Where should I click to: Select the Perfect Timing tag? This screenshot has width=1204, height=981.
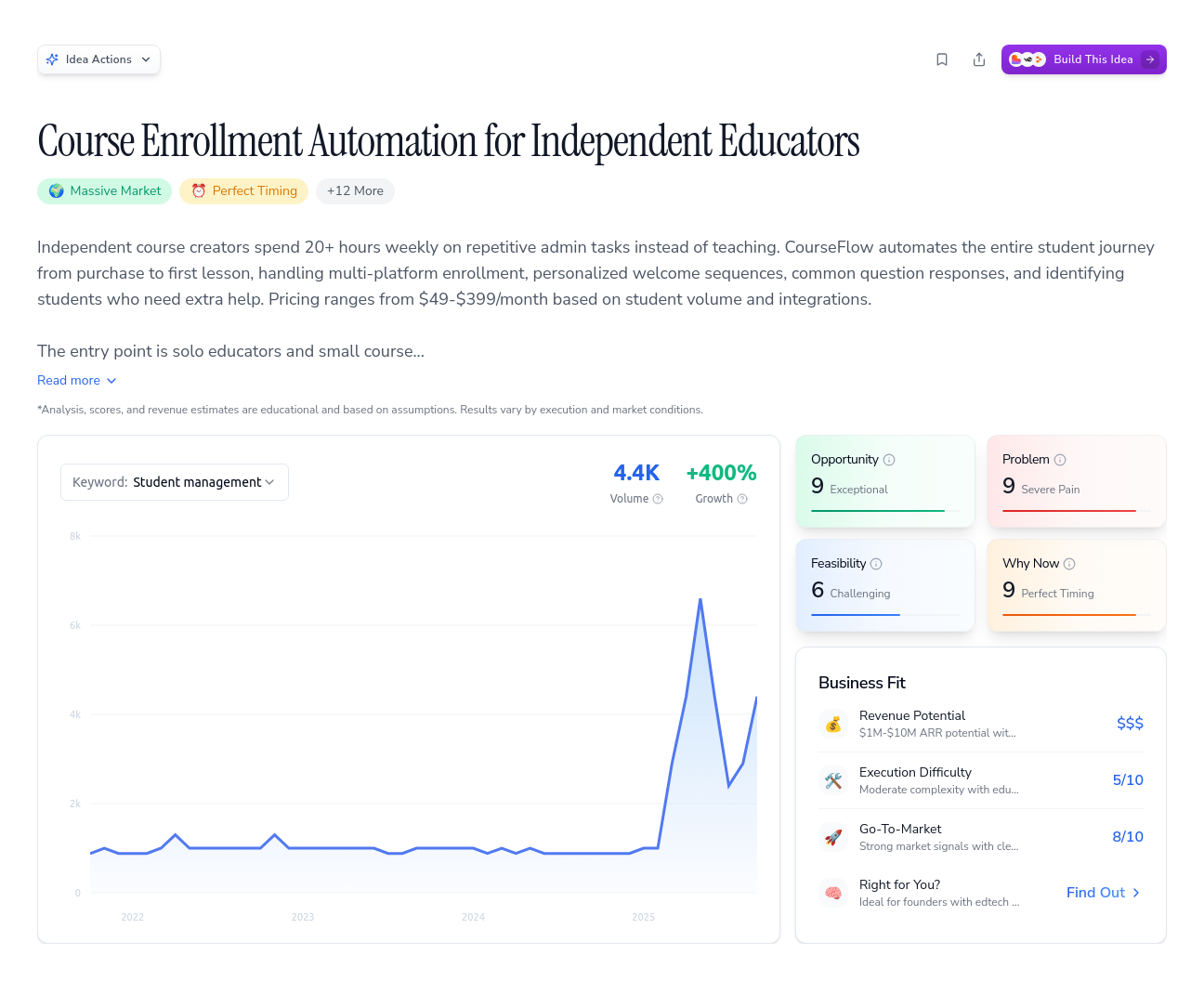point(243,190)
